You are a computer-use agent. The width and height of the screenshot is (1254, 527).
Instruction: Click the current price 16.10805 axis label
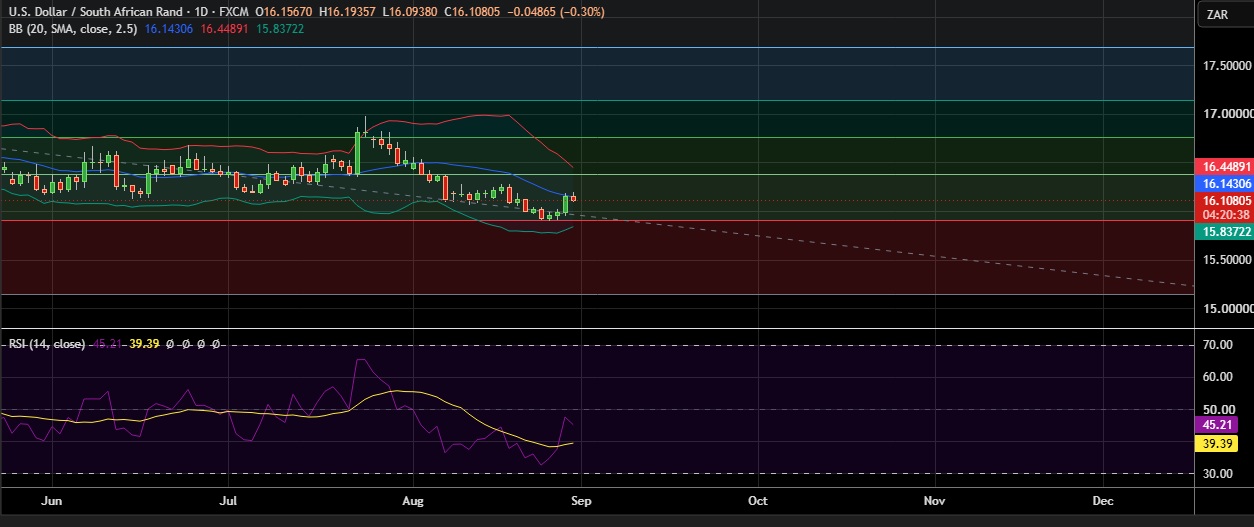(x=1224, y=201)
